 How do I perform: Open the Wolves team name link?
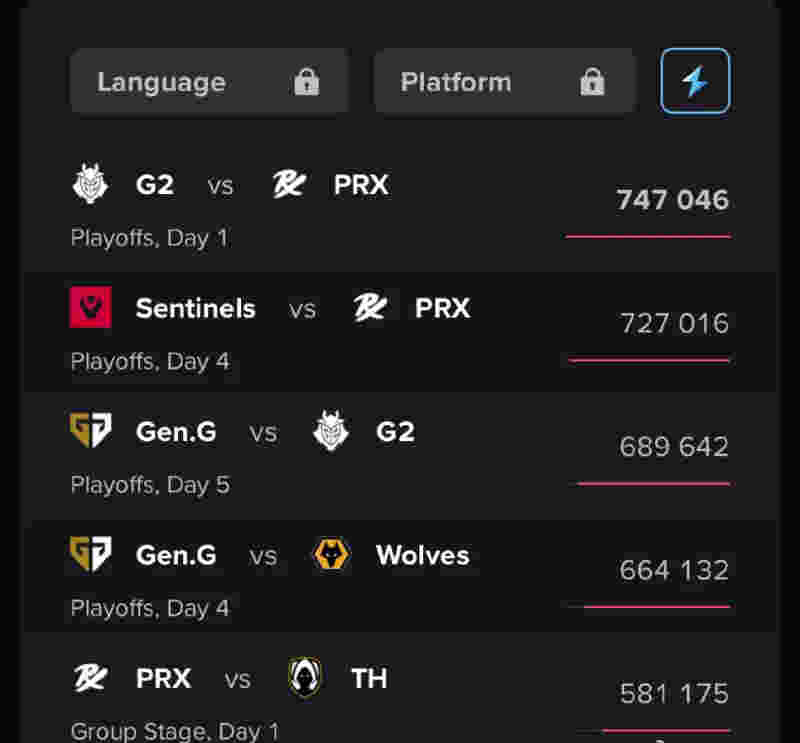pos(422,555)
